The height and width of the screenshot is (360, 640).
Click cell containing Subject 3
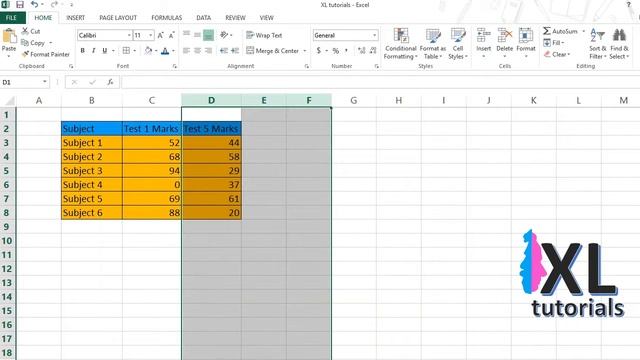(x=92, y=171)
